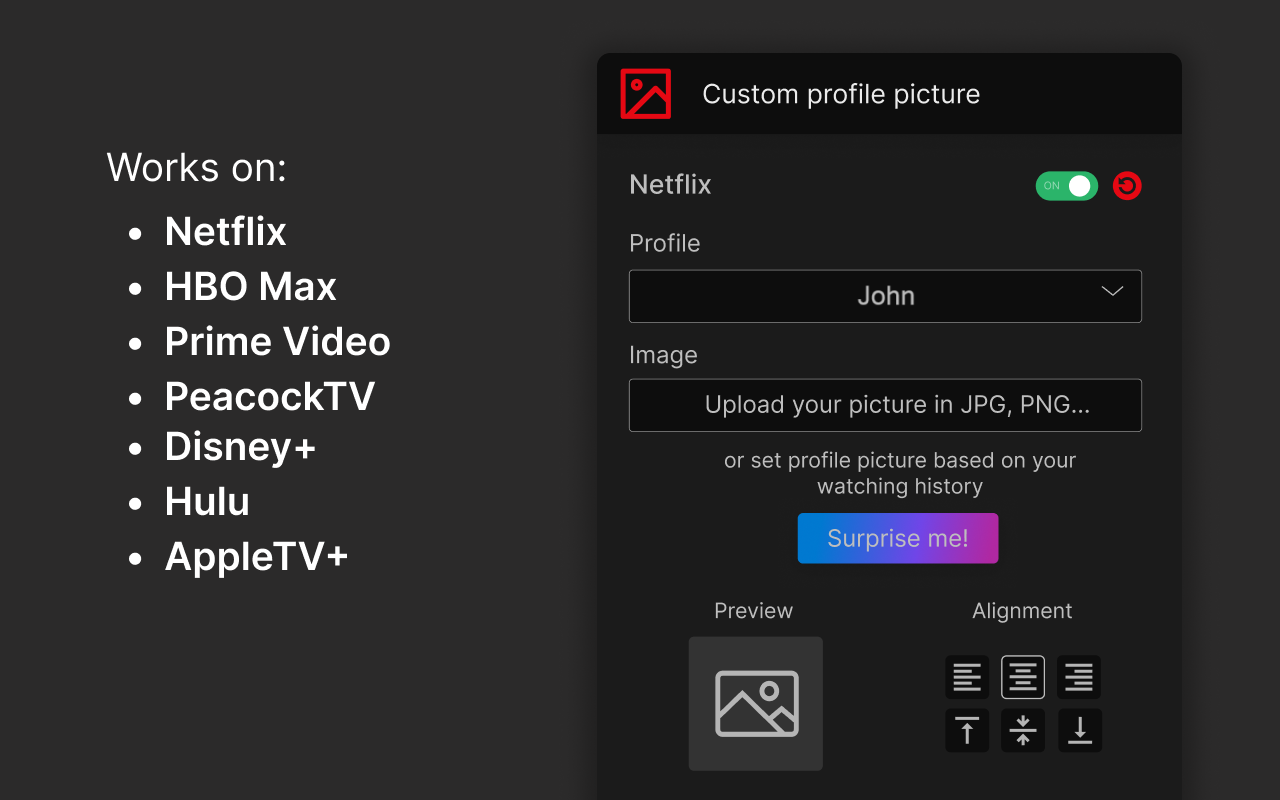Open the Profile dropdown showing John
The width and height of the screenshot is (1280, 800).
point(884,296)
